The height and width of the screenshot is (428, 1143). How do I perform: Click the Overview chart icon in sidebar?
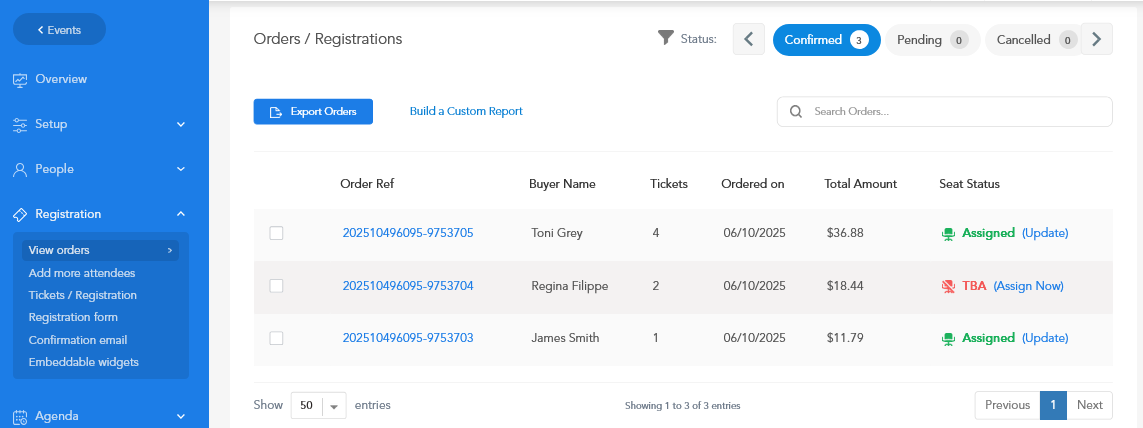[20, 79]
